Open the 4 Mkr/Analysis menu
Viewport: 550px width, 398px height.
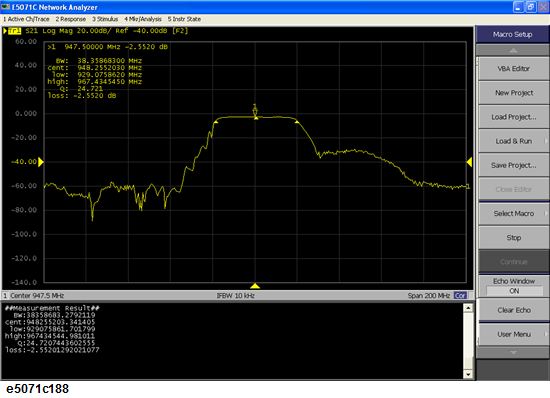click(143, 19)
